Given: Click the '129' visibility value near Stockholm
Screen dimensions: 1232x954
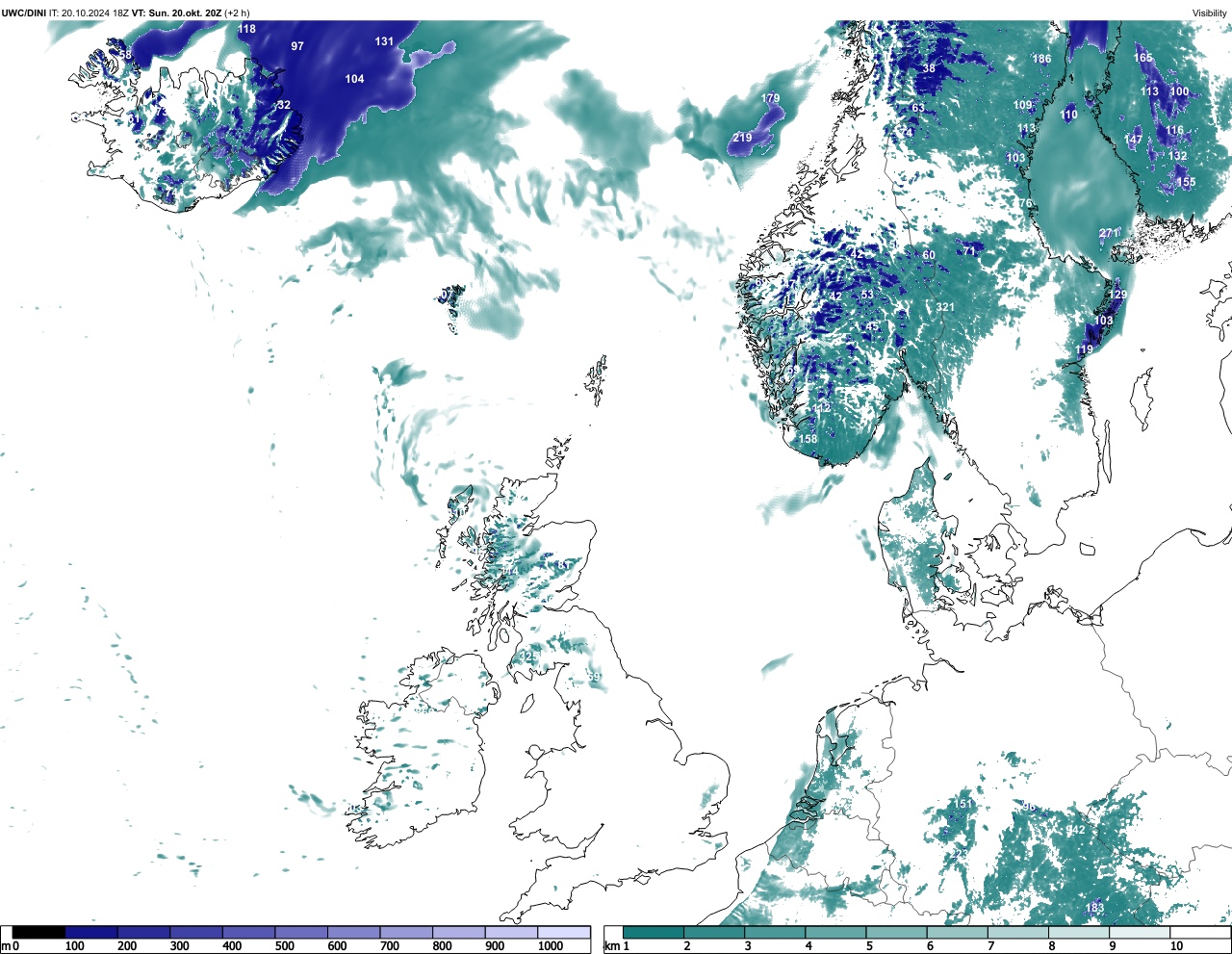Looking at the screenshot, I should click(1117, 296).
